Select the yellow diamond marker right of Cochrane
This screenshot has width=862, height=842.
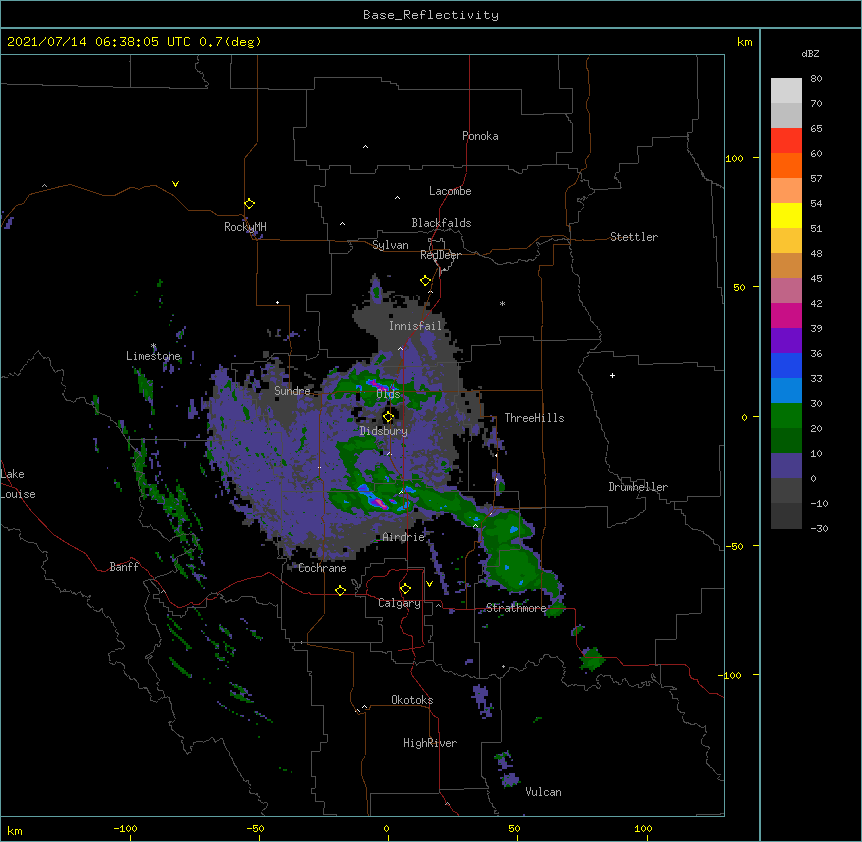340,590
